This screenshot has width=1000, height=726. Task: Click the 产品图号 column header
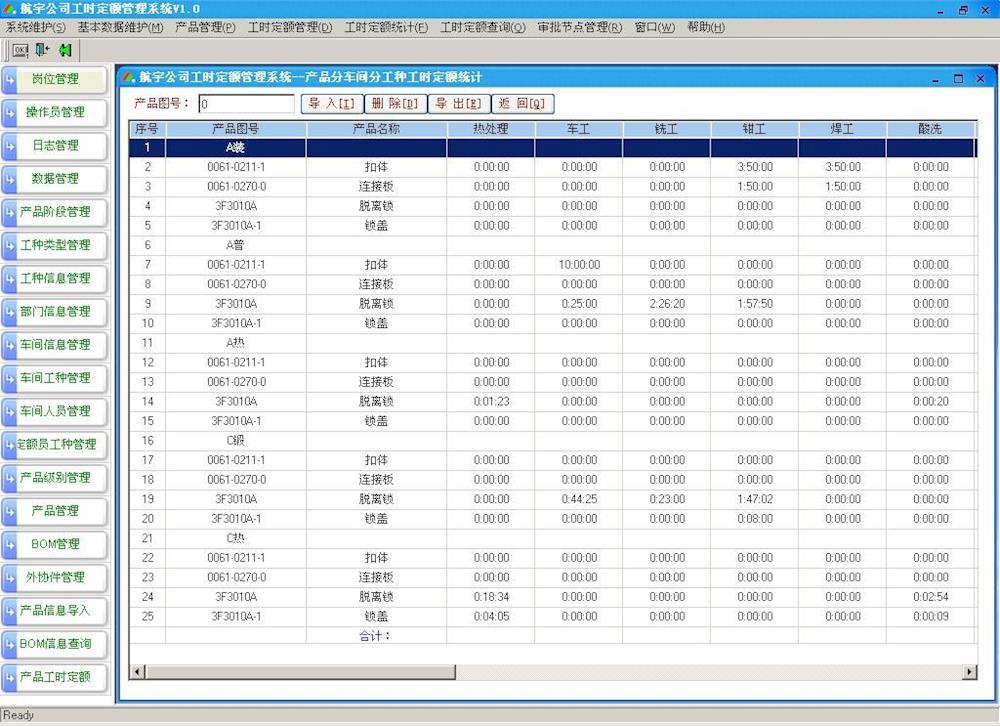pyautogui.click(x=236, y=129)
